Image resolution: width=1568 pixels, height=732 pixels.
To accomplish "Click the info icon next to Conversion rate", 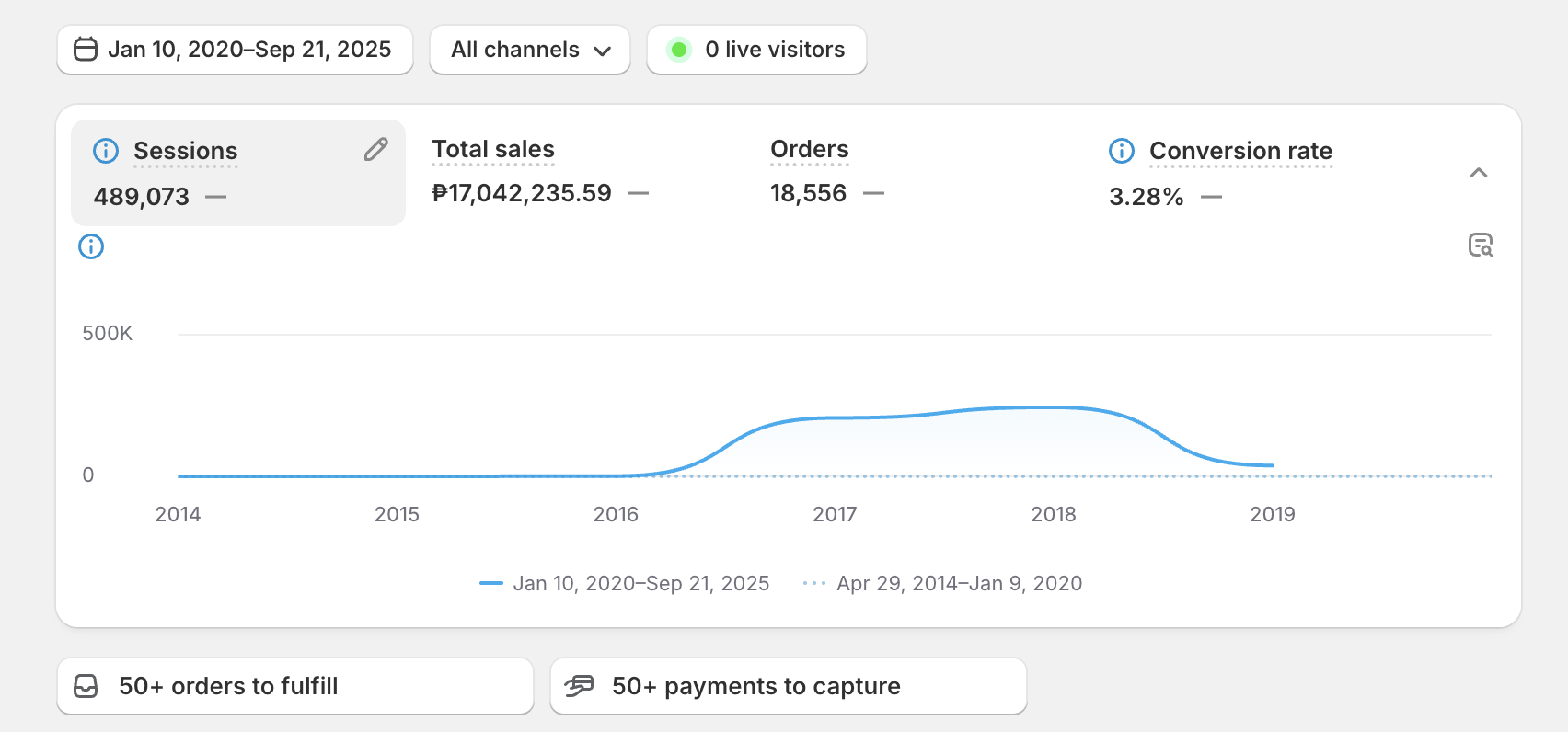I will coord(1121,151).
